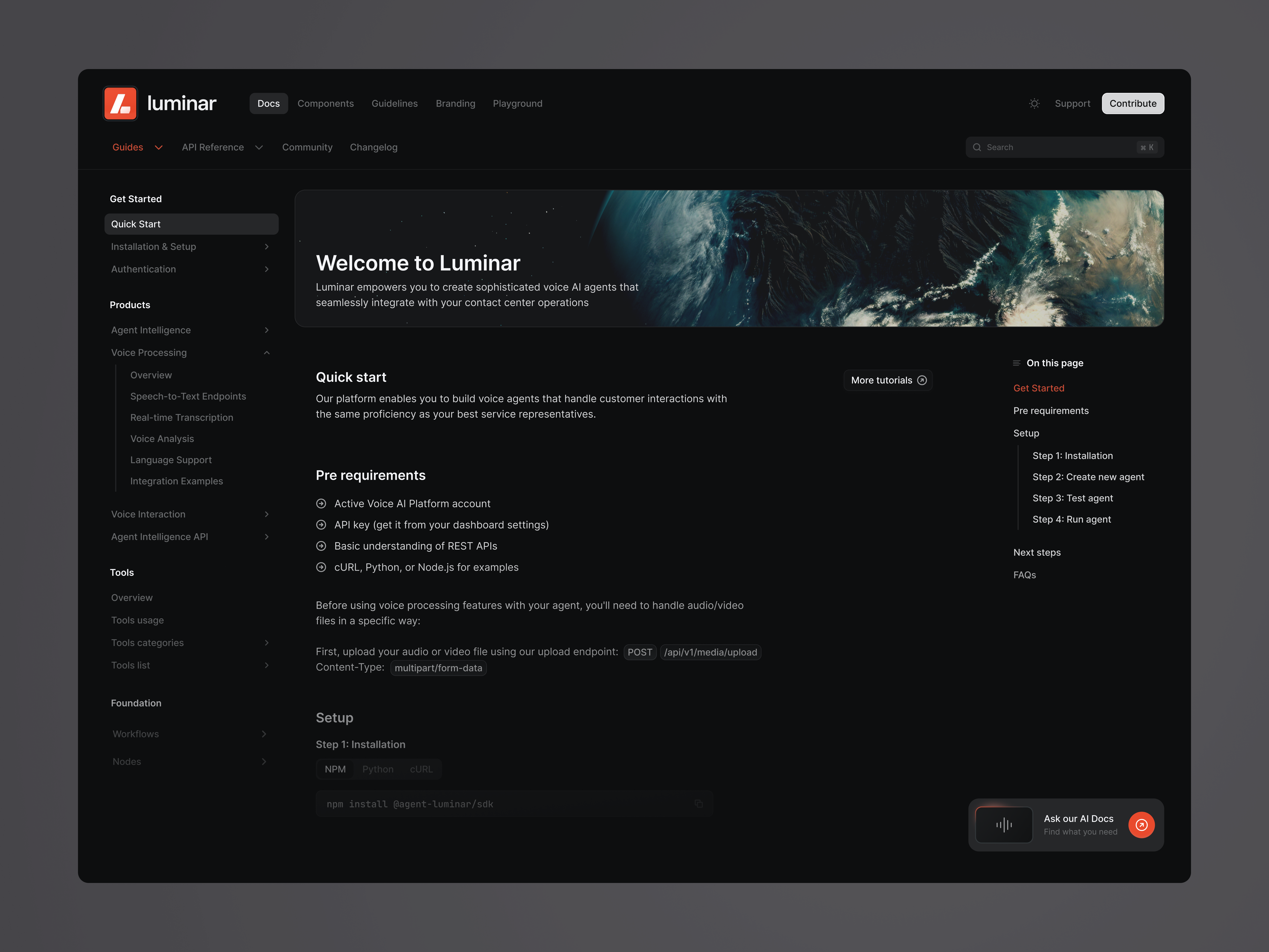Select Real-time Transcription in the sidebar

181,418
